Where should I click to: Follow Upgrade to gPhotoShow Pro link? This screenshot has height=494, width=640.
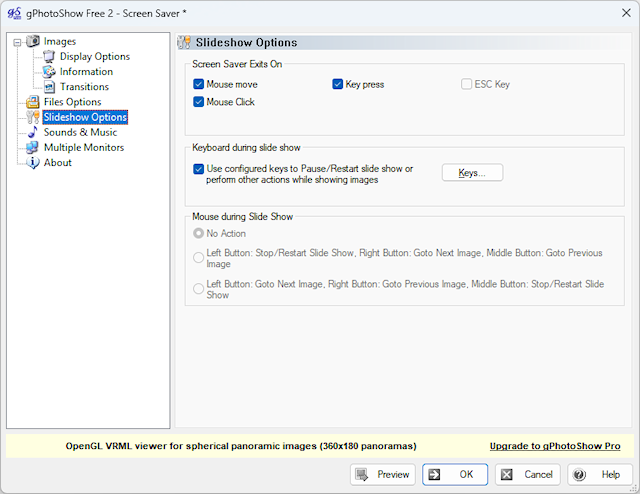click(555, 446)
